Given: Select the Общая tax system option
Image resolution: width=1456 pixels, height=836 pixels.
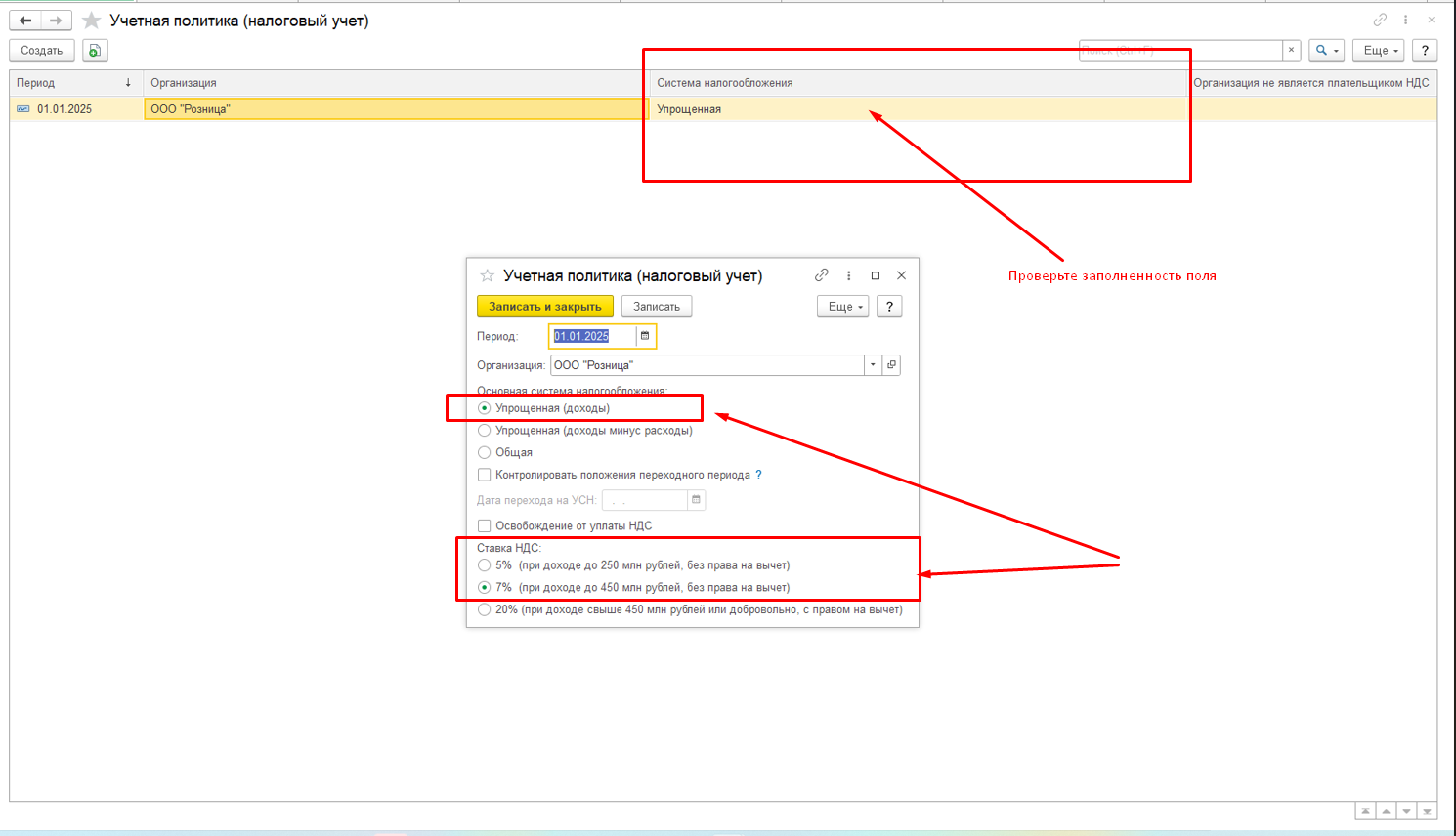Looking at the screenshot, I should 505,453.
